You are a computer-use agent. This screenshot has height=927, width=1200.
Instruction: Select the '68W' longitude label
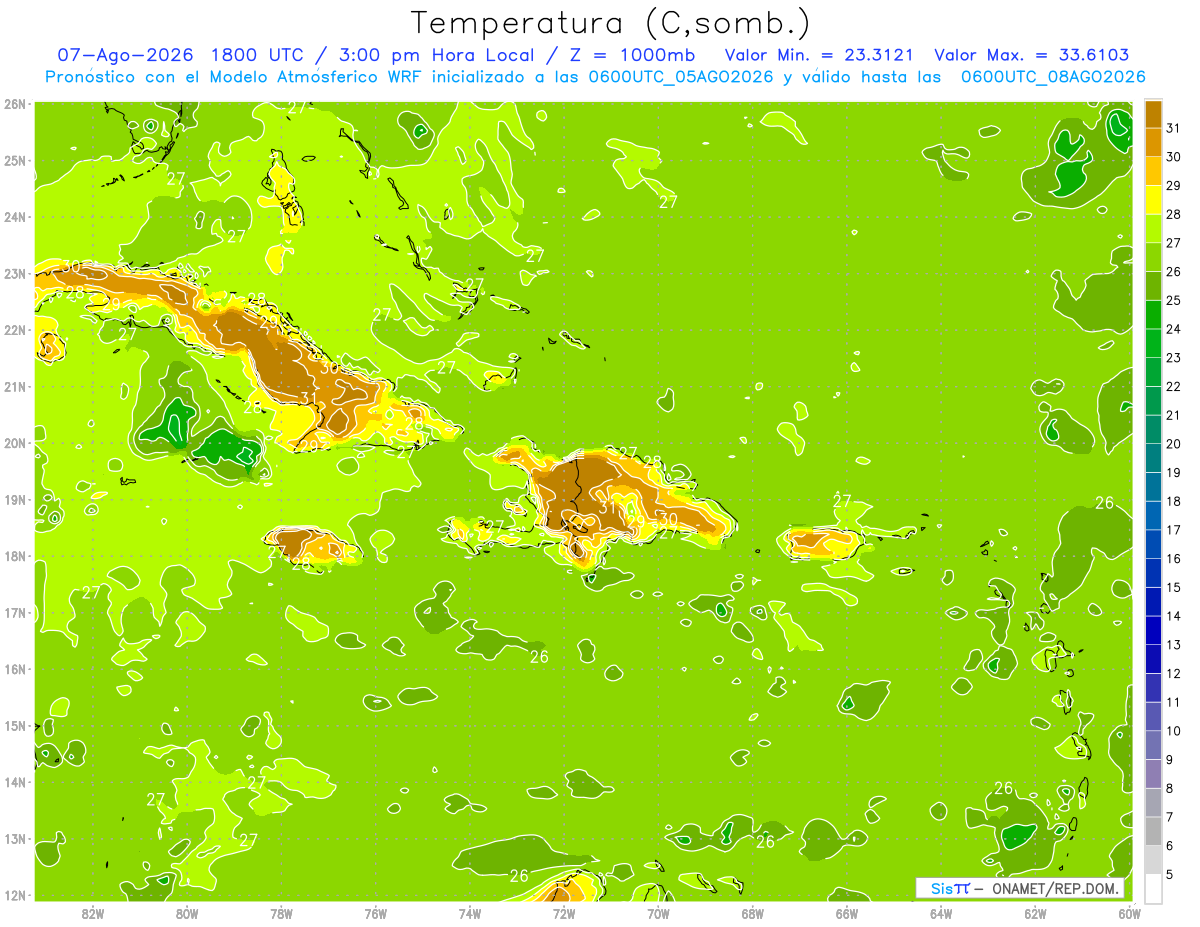(753, 914)
